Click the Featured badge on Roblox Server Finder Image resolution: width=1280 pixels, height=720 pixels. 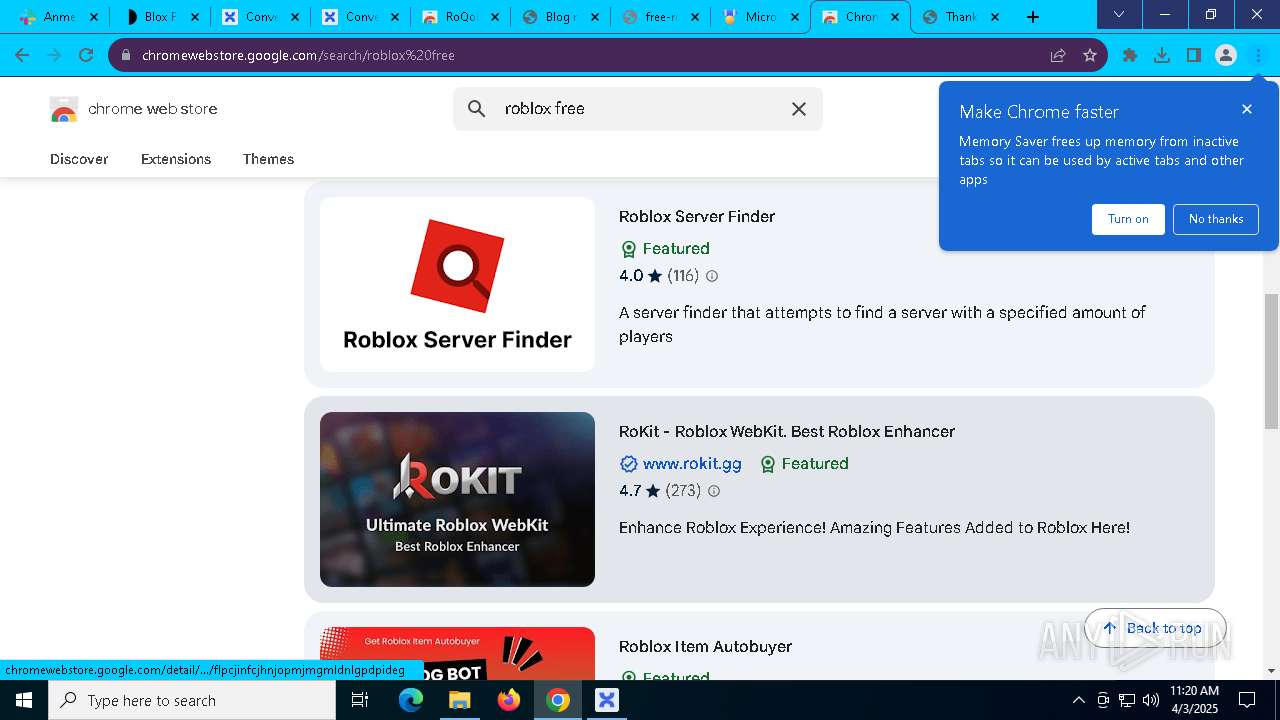tap(665, 249)
